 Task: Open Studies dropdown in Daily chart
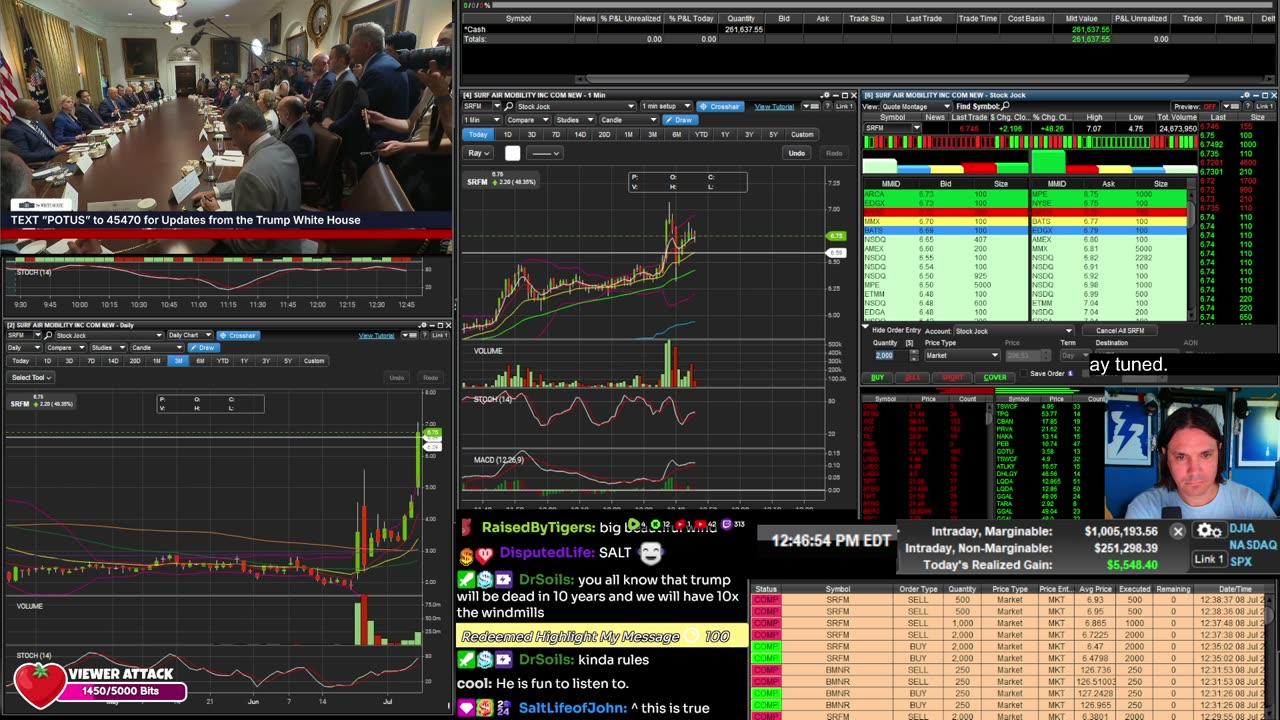[109, 348]
